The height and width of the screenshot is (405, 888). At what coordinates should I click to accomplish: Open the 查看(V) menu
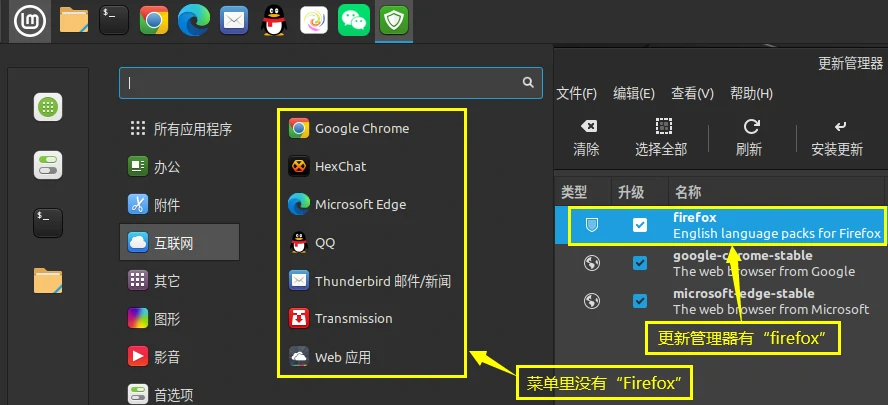(x=692, y=93)
